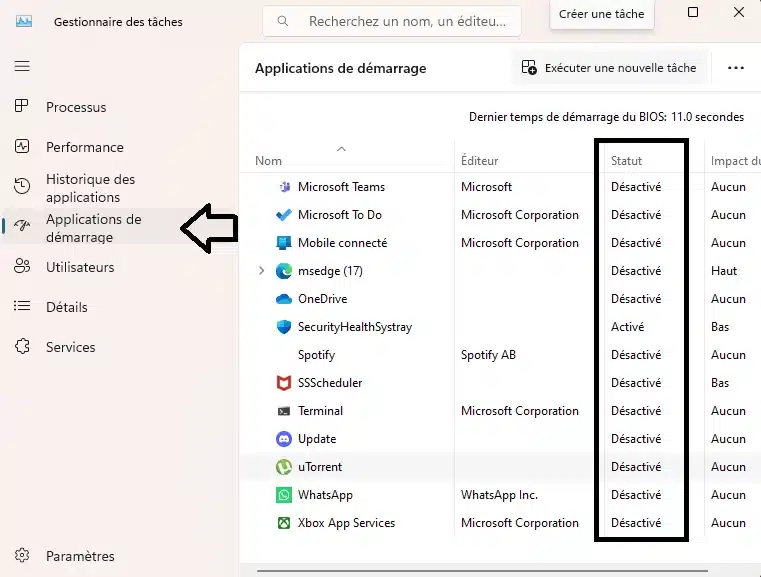Open the three-dots more options menu

point(736,68)
